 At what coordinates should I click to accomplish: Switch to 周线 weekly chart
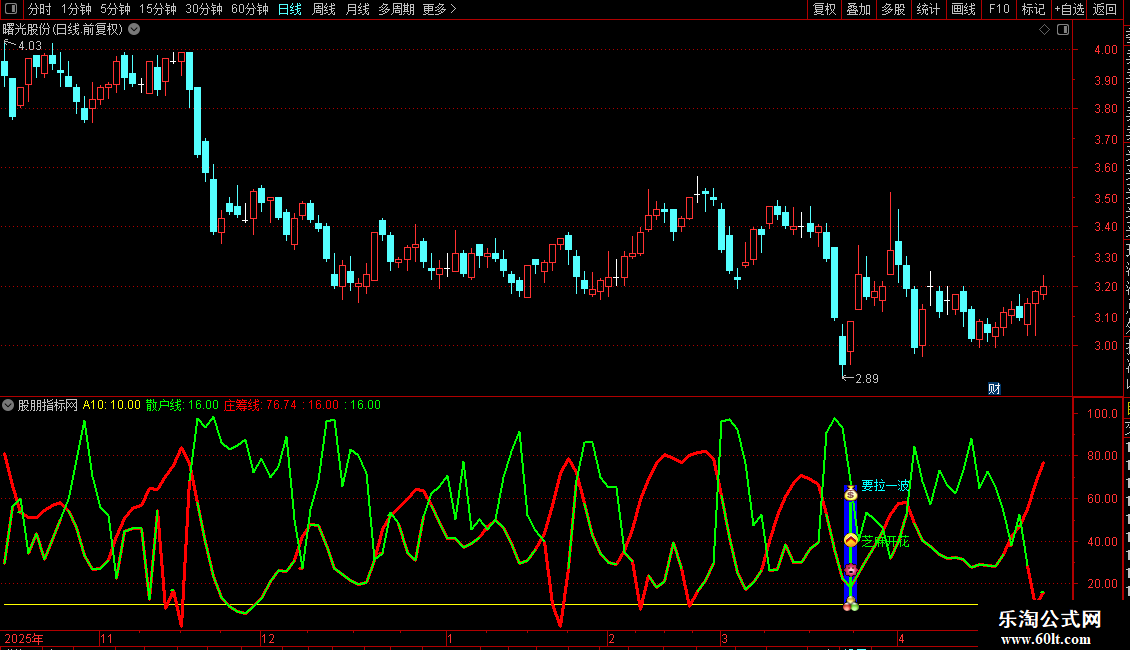tap(324, 9)
